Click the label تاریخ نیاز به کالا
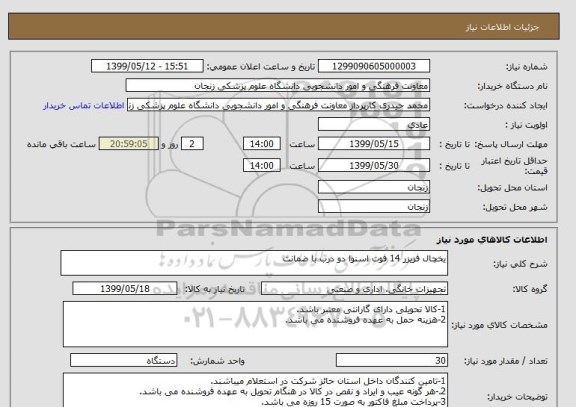The width and height of the screenshot is (576, 407). coord(214,289)
